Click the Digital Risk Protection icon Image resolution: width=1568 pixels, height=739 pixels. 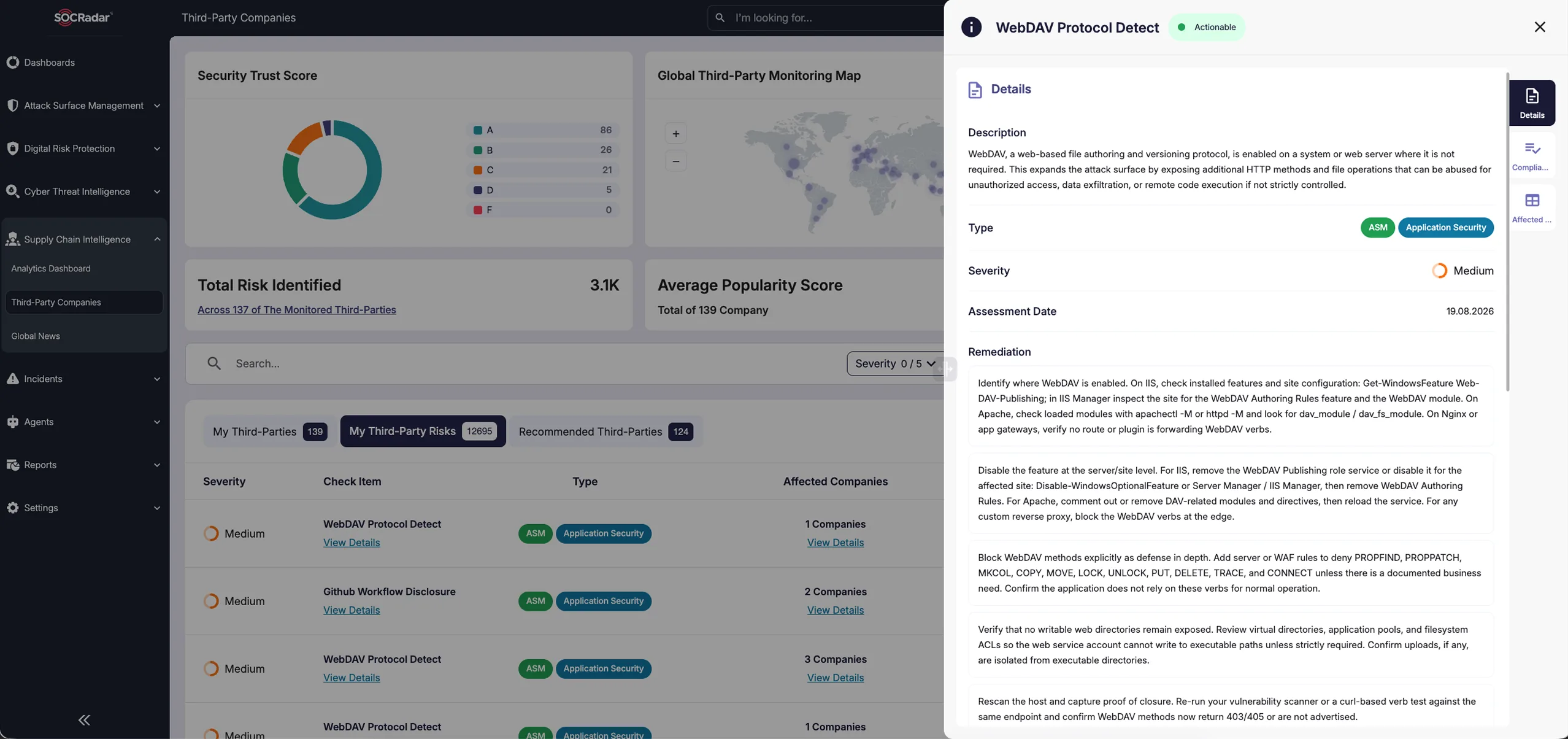[x=12, y=149]
